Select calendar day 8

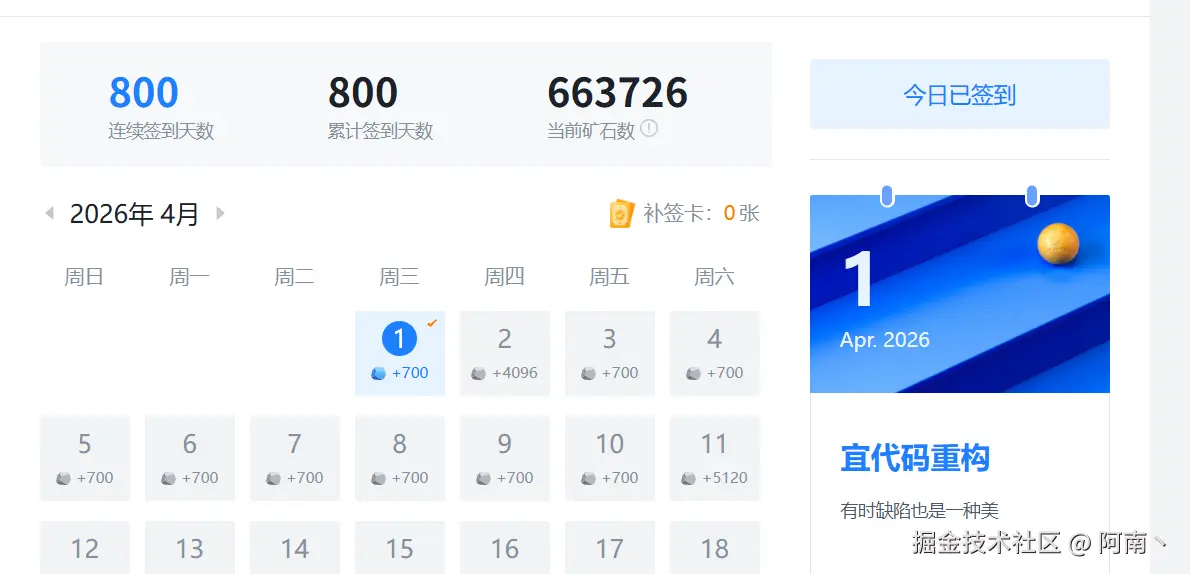point(400,458)
